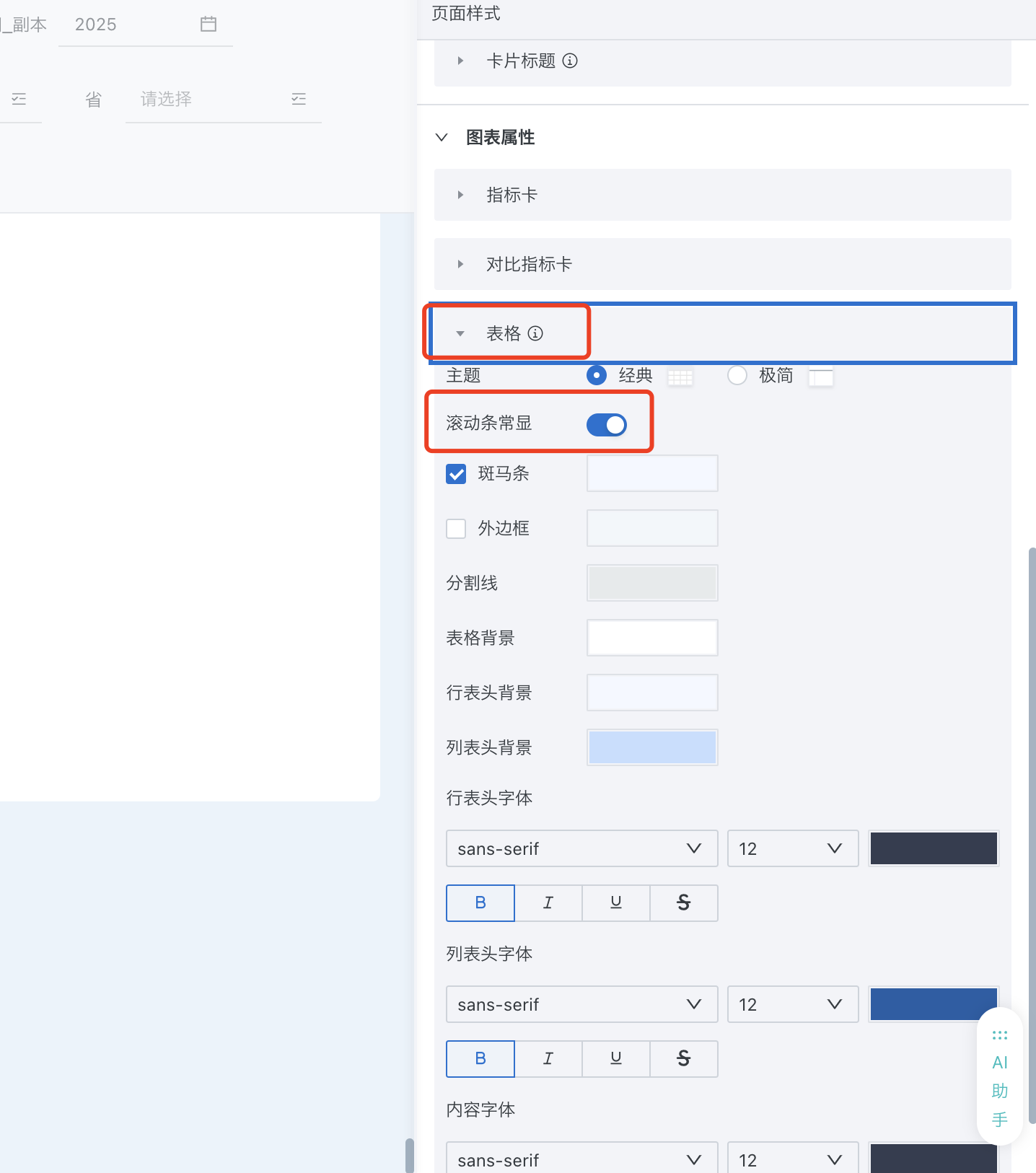Open the AI 助手 floating button

point(1000,1076)
